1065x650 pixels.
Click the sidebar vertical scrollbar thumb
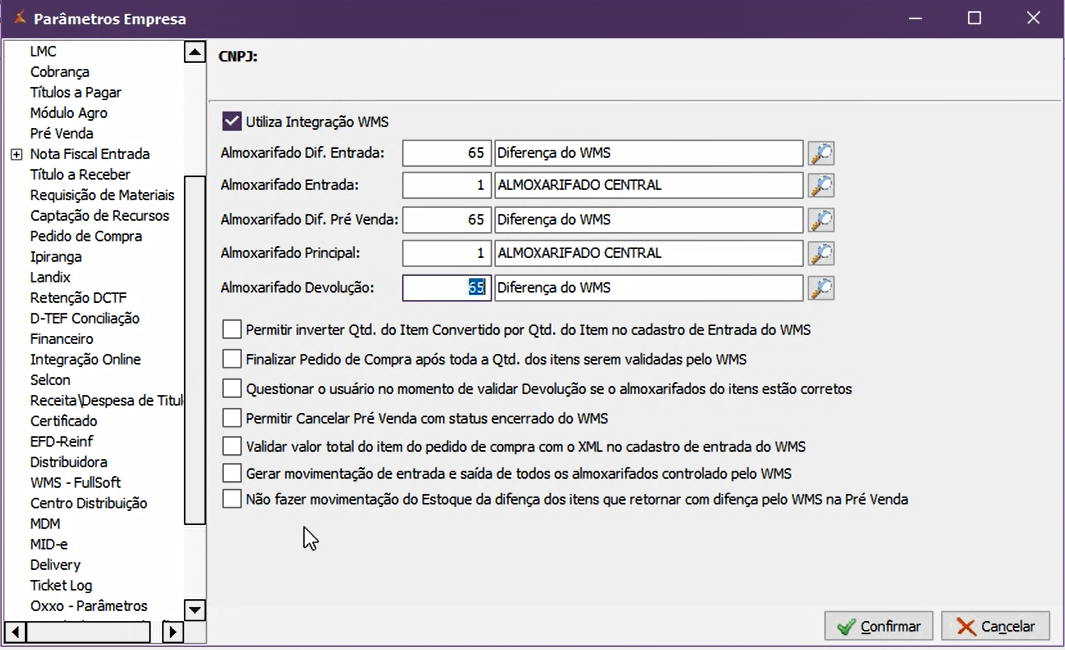(194, 350)
